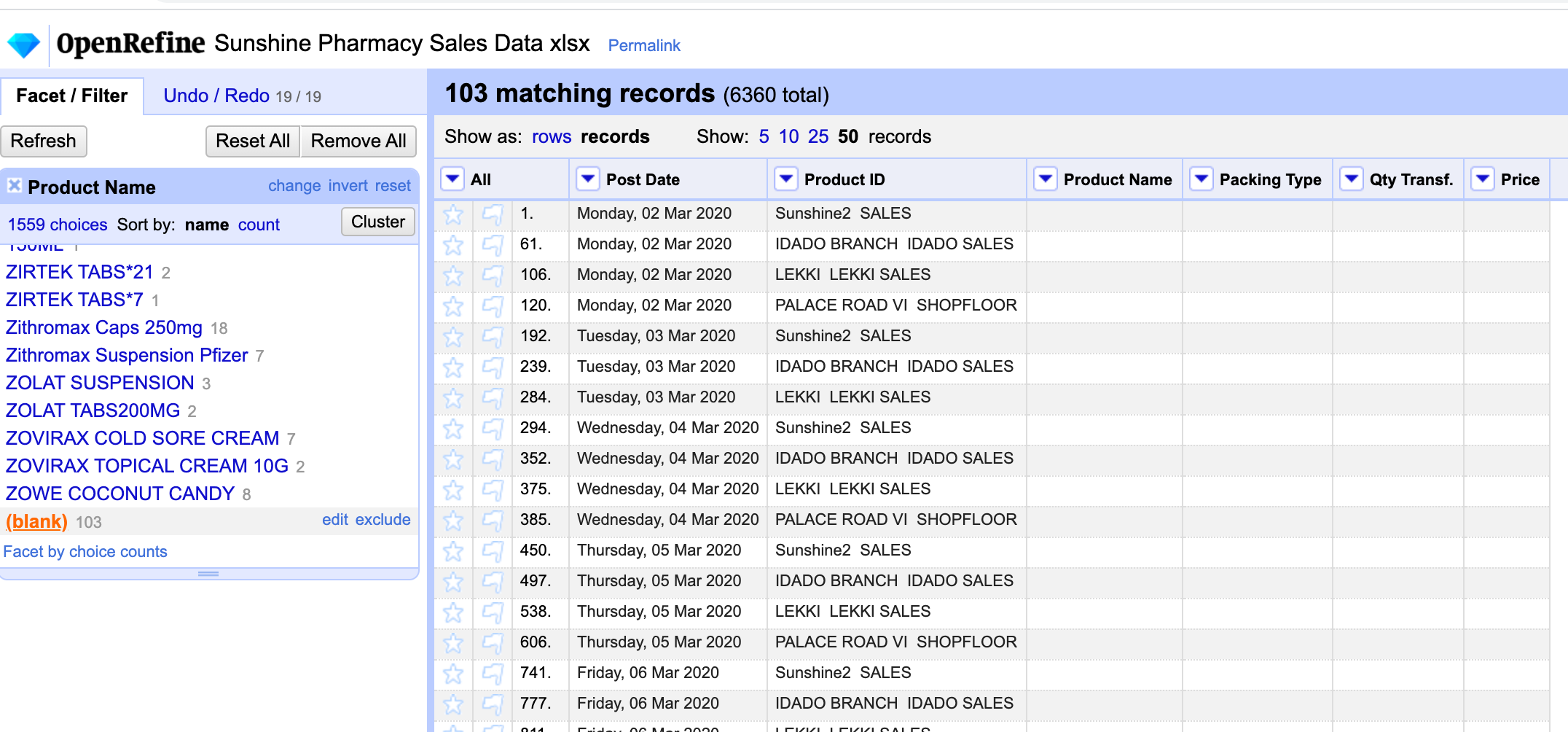Viewport: 1568px width, 732px height.
Task: Star record 1
Action: 453,214
